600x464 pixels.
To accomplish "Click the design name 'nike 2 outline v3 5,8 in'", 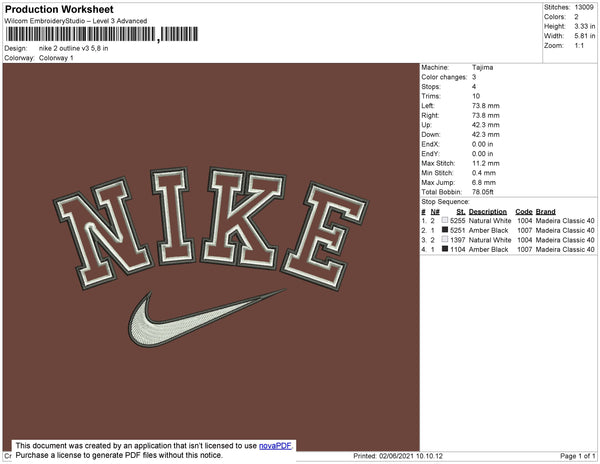I will click(73, 48).
